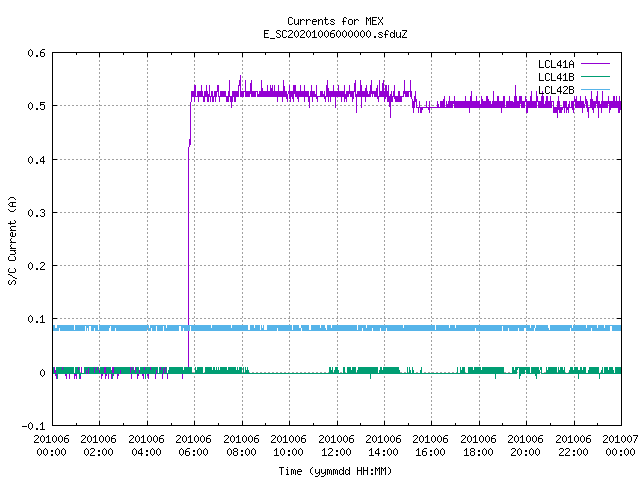Click the x-axis tick '201007 00:00'

click(620, 446)
